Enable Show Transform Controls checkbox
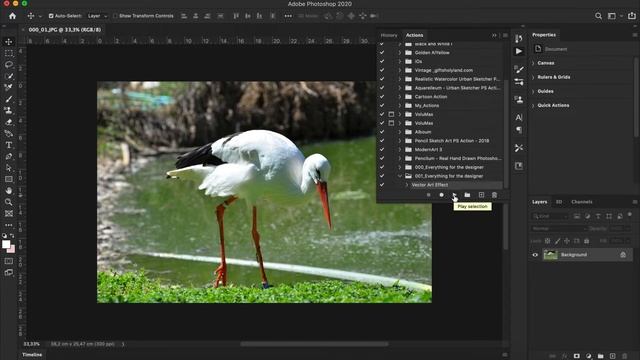The image size is (640, 360). click(x=115, y=16)
